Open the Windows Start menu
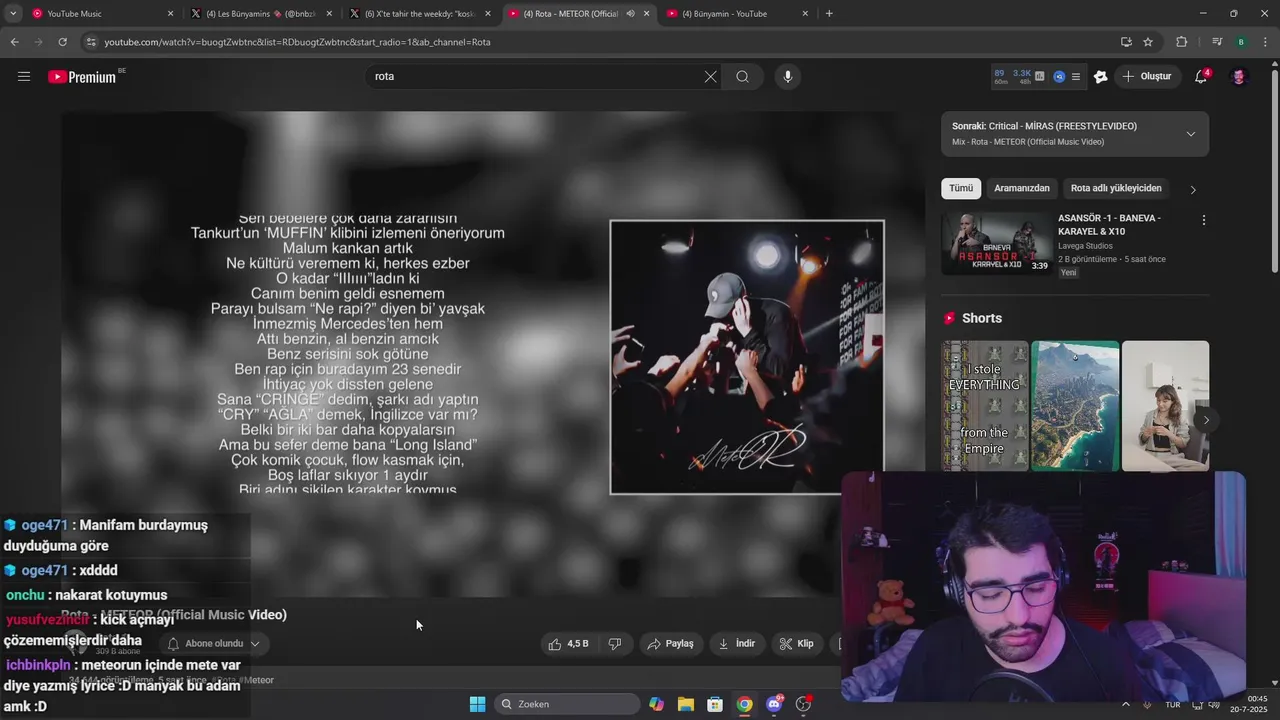 click(477, 704)
